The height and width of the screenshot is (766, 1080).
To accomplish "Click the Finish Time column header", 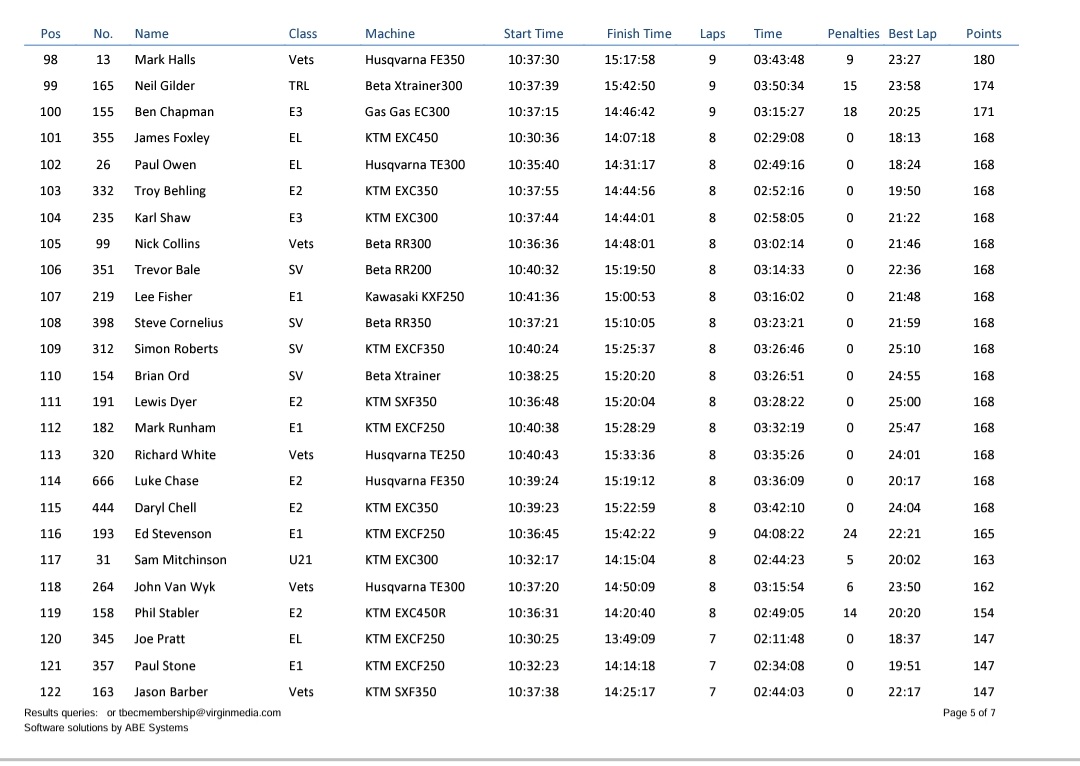I will pos(639,34).
